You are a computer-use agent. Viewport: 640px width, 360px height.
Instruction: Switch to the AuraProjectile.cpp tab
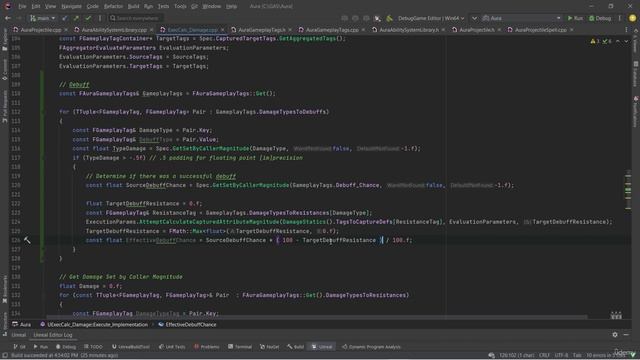pos(40,30)
